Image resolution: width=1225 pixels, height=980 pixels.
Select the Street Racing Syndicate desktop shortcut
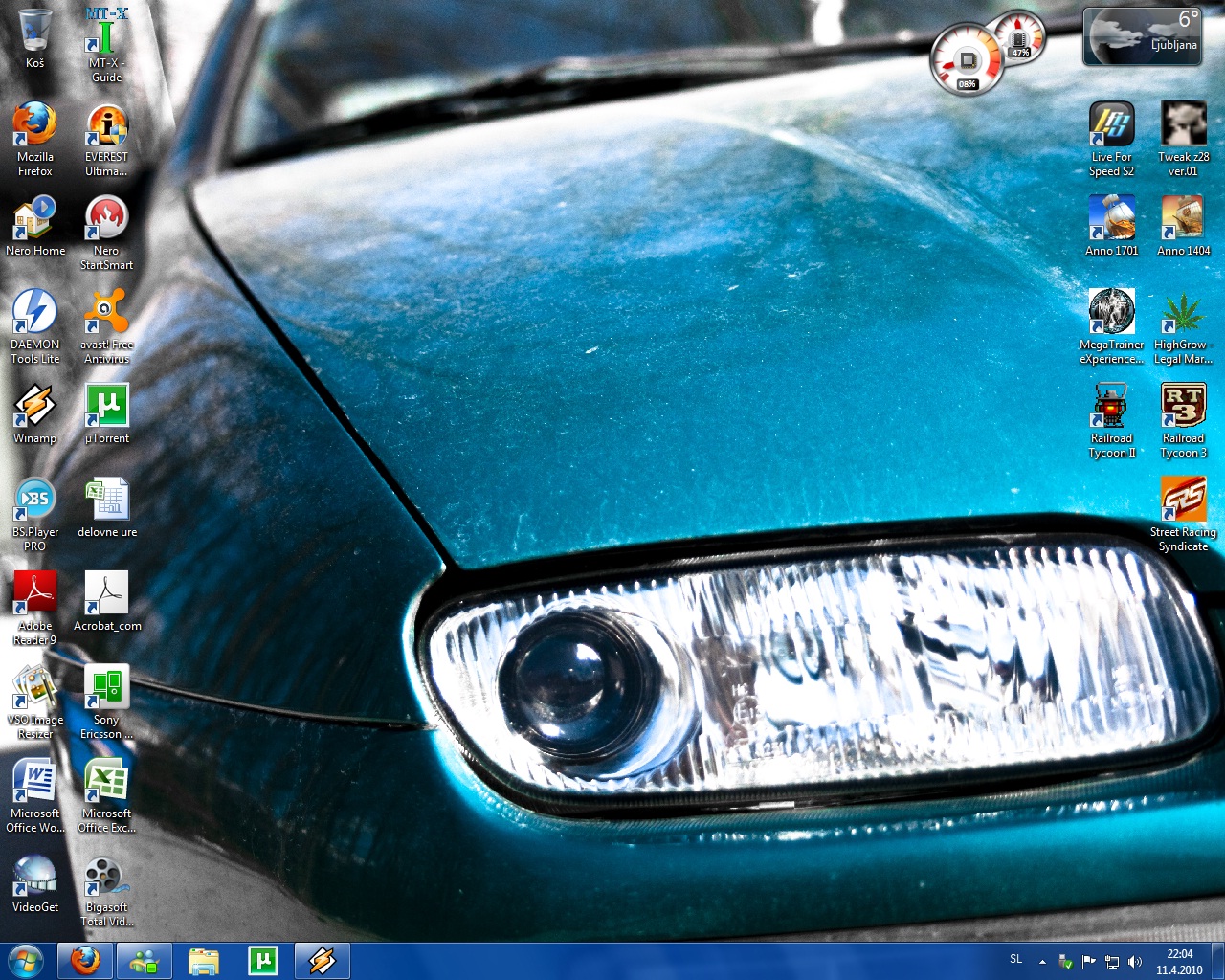[1184, 515]
